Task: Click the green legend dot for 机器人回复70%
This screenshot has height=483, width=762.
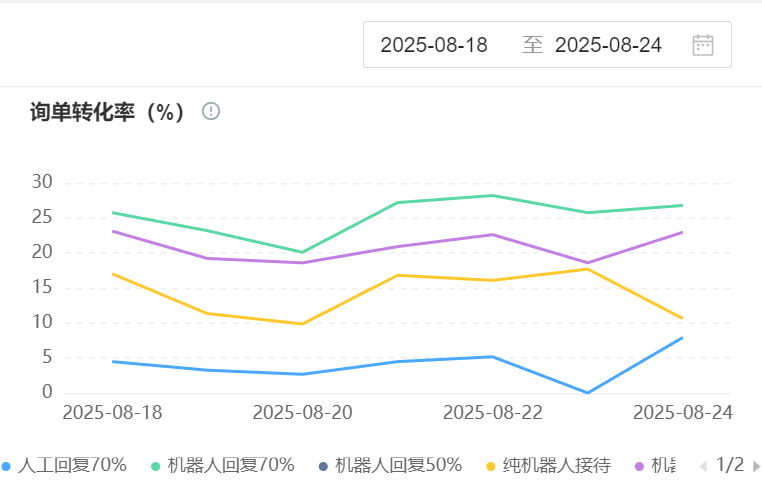Action: click(x=156, y=466)
